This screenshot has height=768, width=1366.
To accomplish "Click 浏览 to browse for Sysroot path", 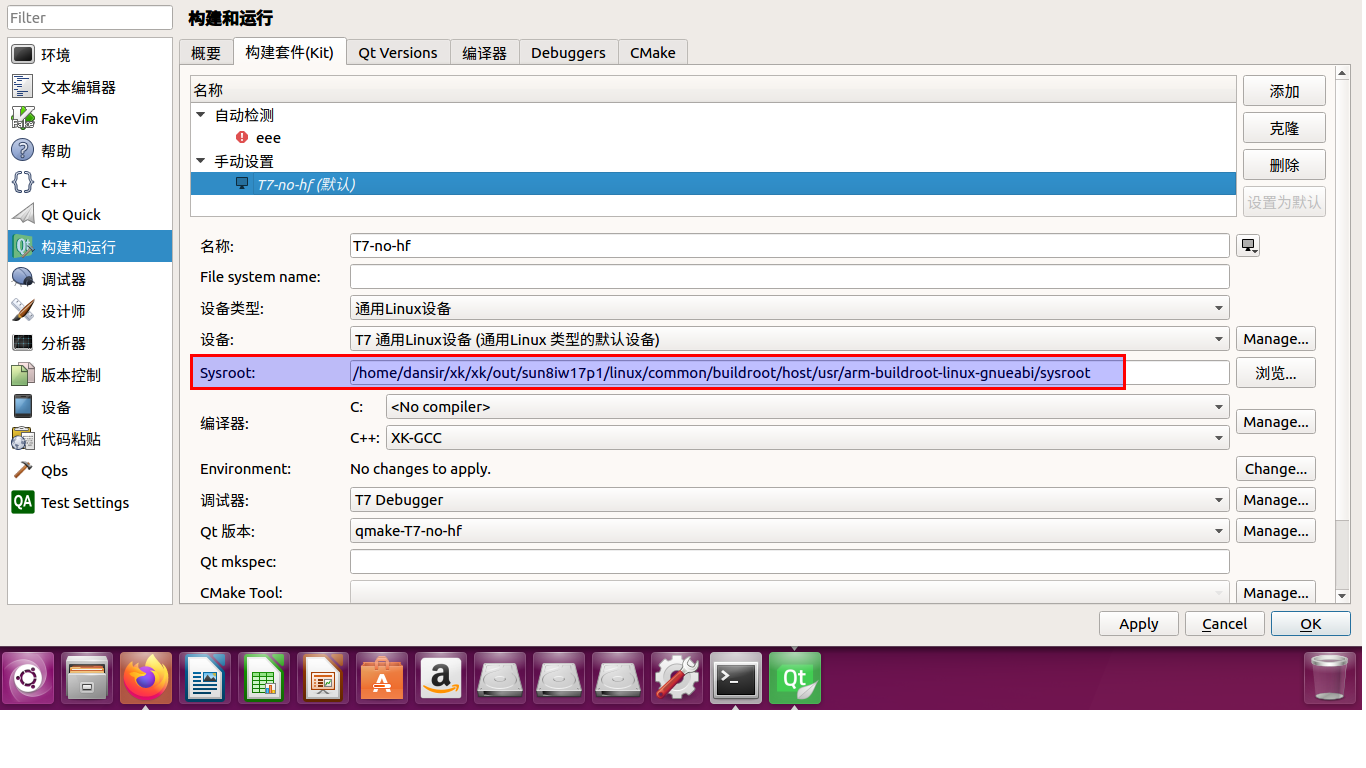I will 1276,372.
